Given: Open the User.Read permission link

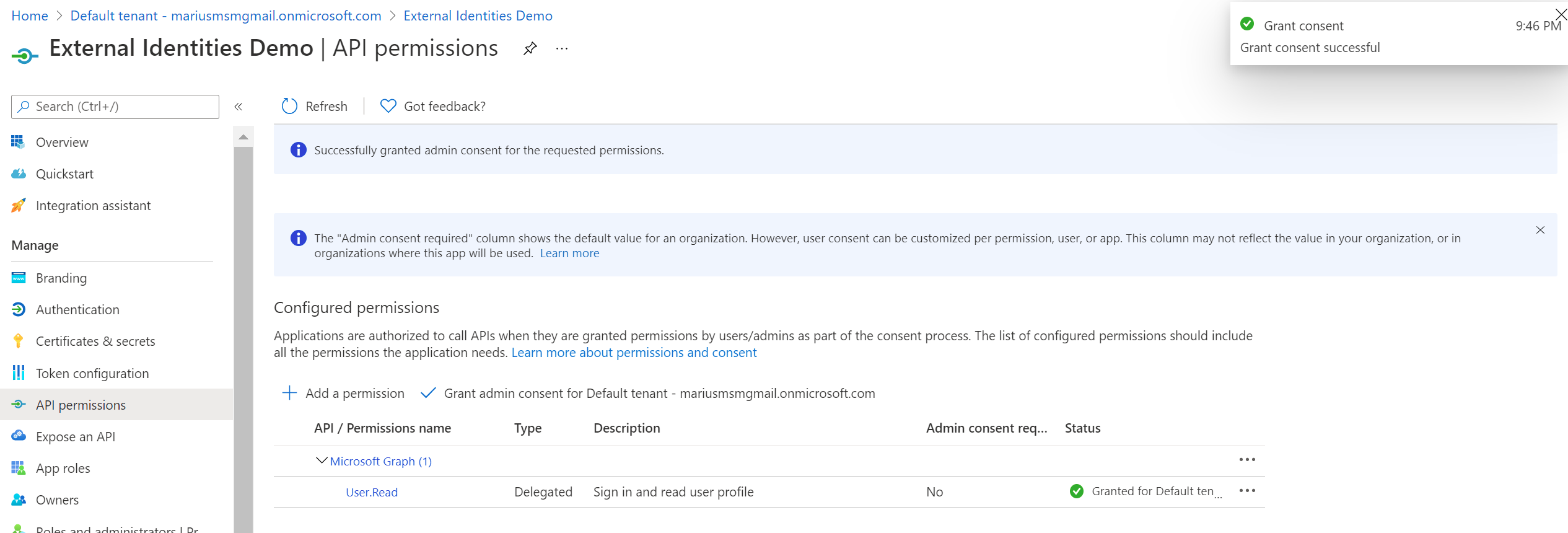Looking at the screenshot, I should (x=372, y=492).
